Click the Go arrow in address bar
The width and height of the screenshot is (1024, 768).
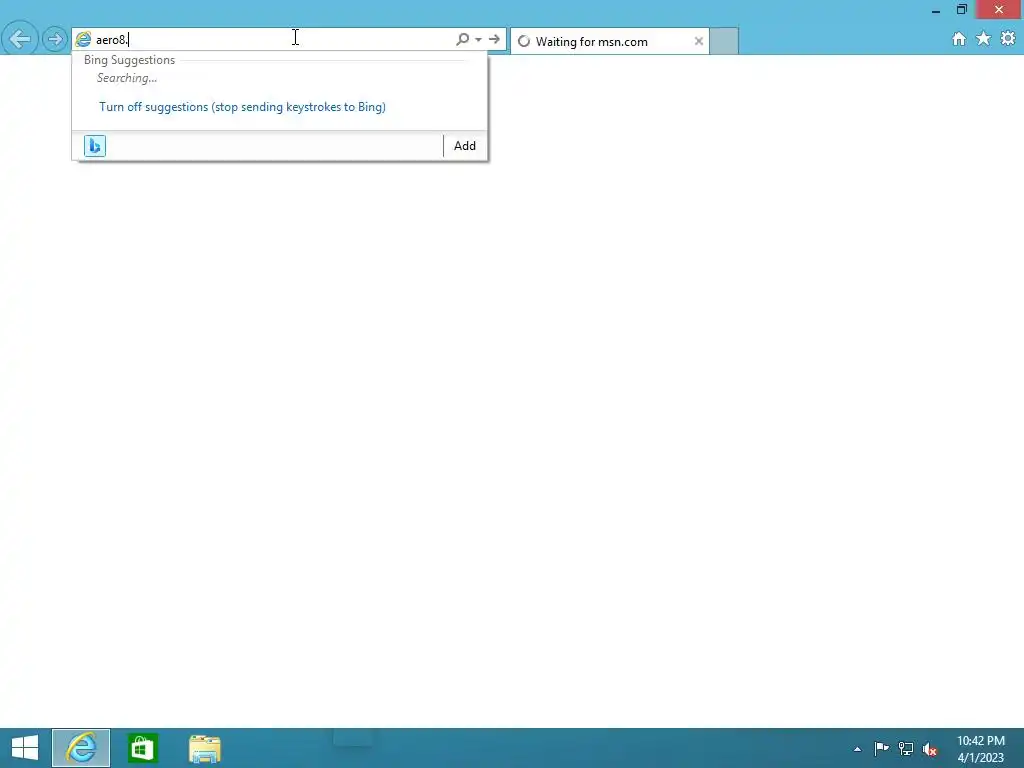coord(494,39)
